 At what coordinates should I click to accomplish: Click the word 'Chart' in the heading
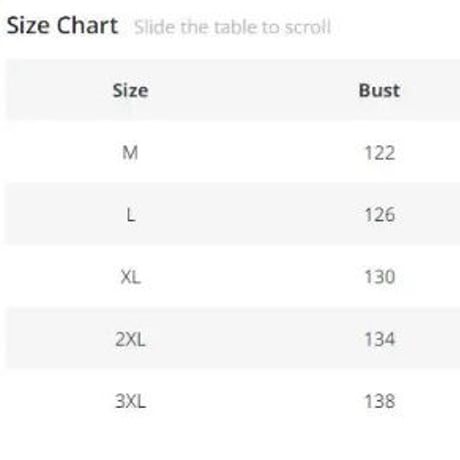coord(88,26)
